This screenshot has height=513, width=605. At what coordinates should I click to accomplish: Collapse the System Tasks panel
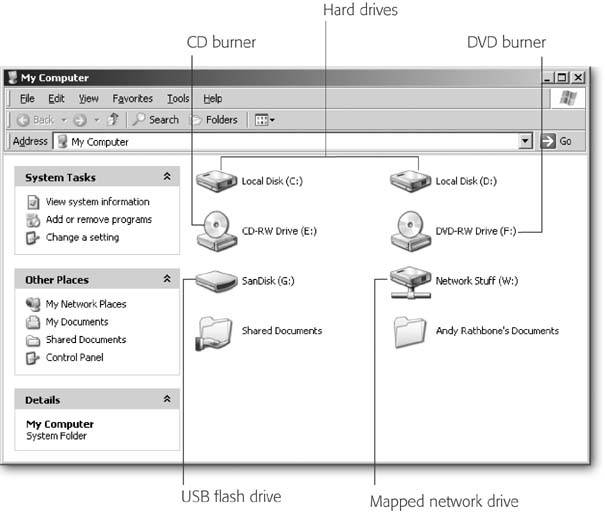(x=167, y=177)
